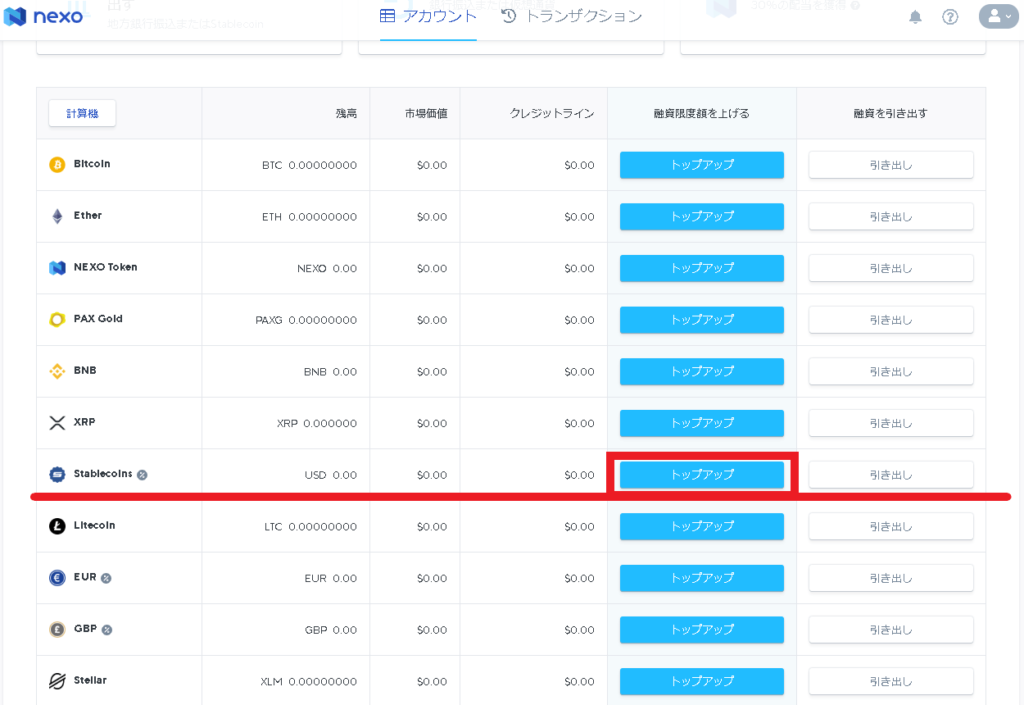Image resolution: width=1024 pixels, height=705 pixels.
Task: Click トップアップ for Bitcoin
Action: click(x=702, y=165)
